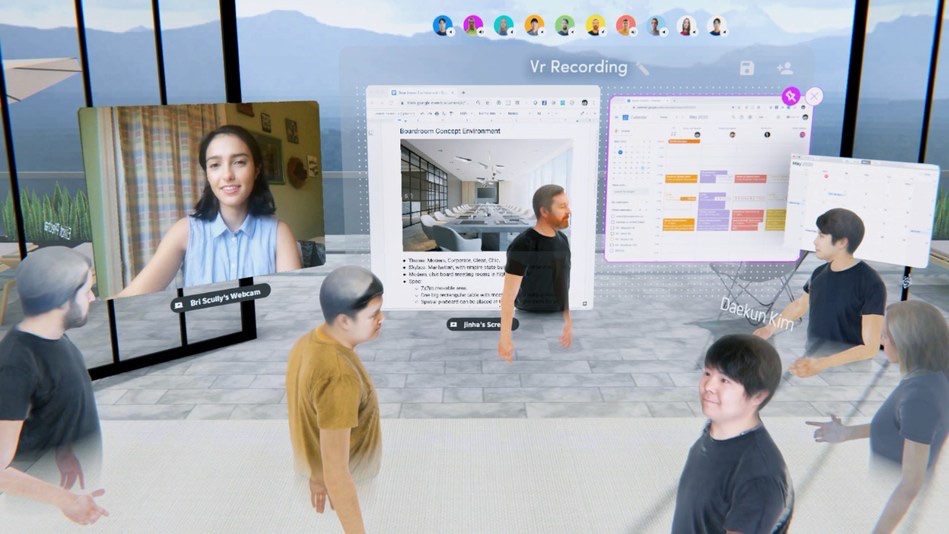949x534 pixels.
Task: Click the pencil icon beside Vr Recording
Action: tap(642, 69)
